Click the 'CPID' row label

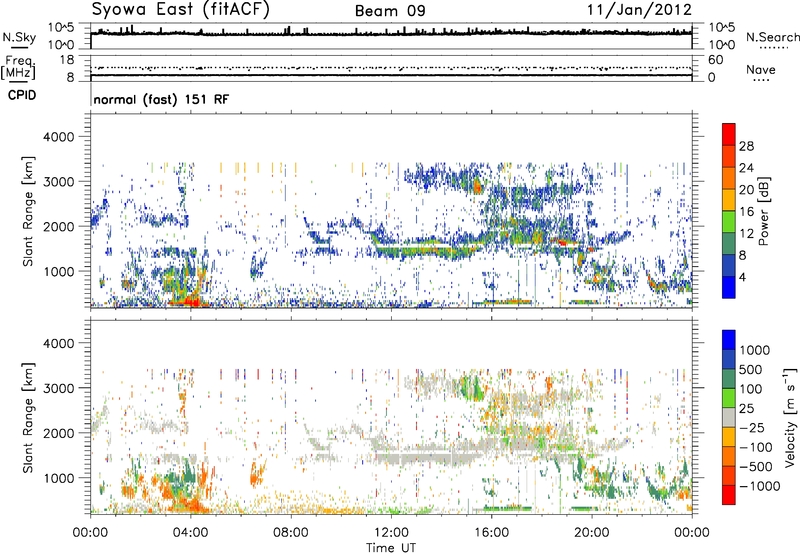point(22,95)
